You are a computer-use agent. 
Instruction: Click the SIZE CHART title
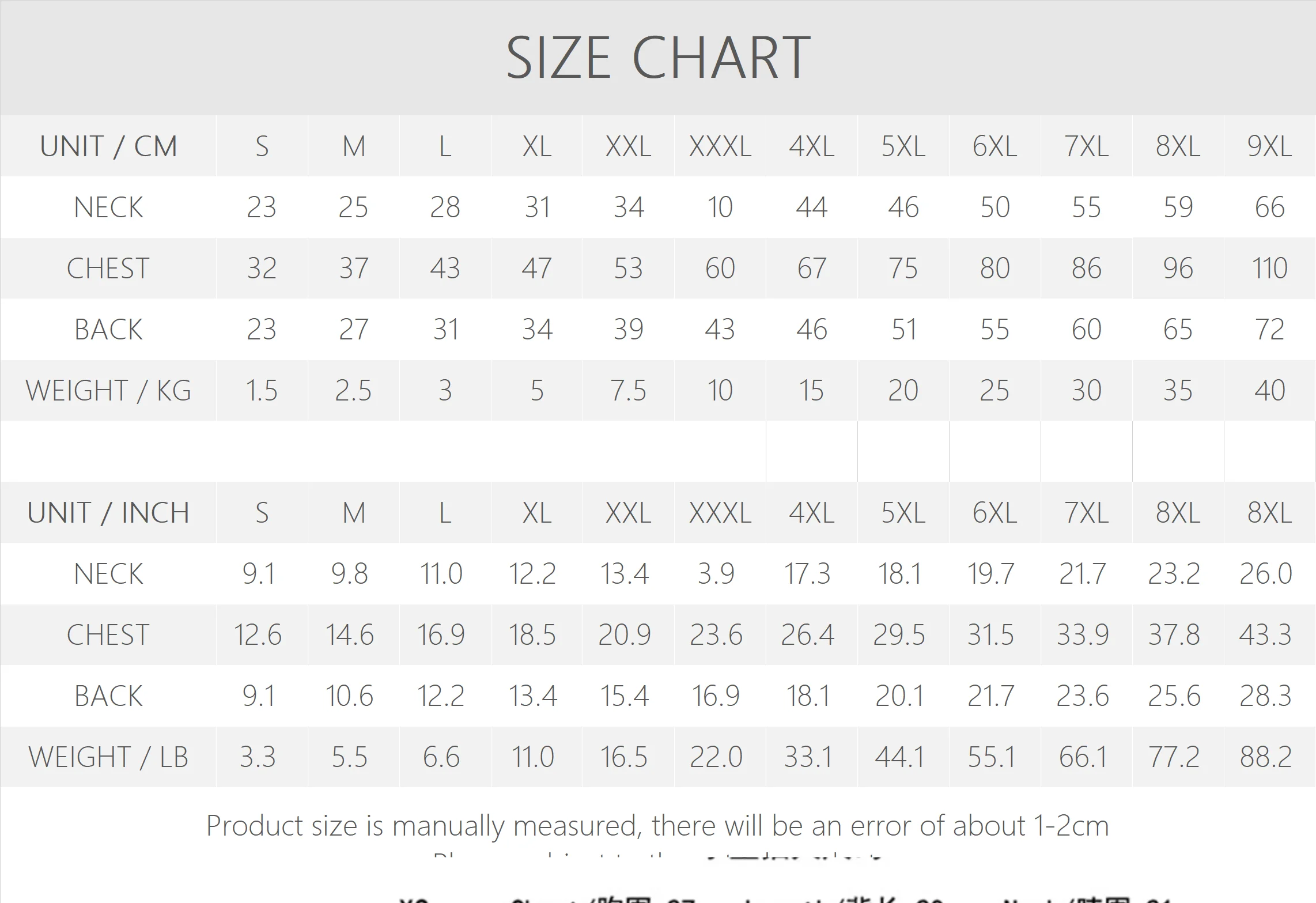tap(658, 58)
